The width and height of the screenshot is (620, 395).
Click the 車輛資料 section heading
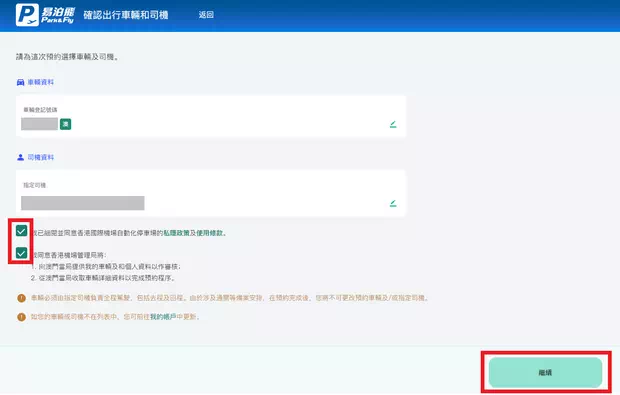click(40, 82)
